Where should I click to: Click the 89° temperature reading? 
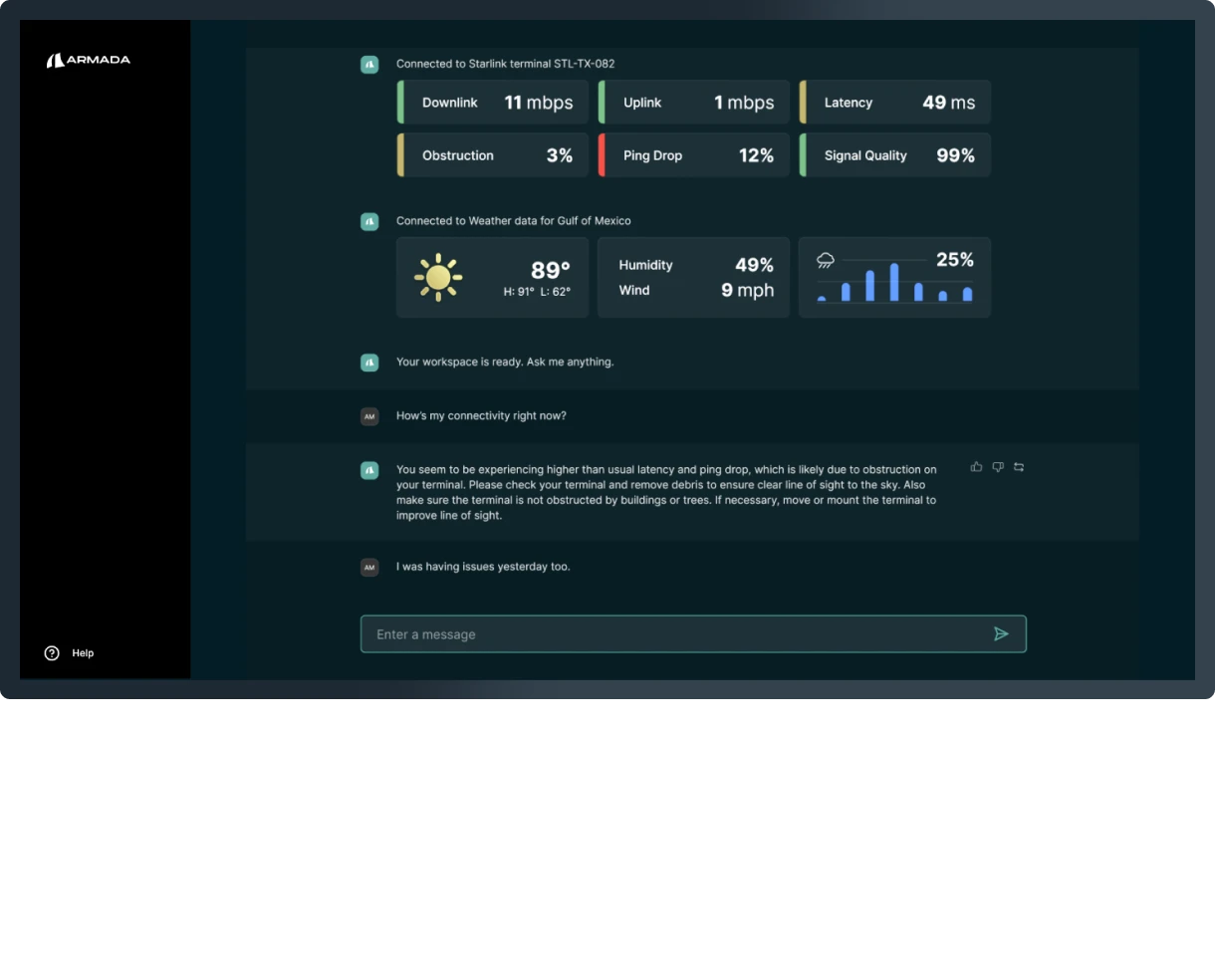coord(551,270)
